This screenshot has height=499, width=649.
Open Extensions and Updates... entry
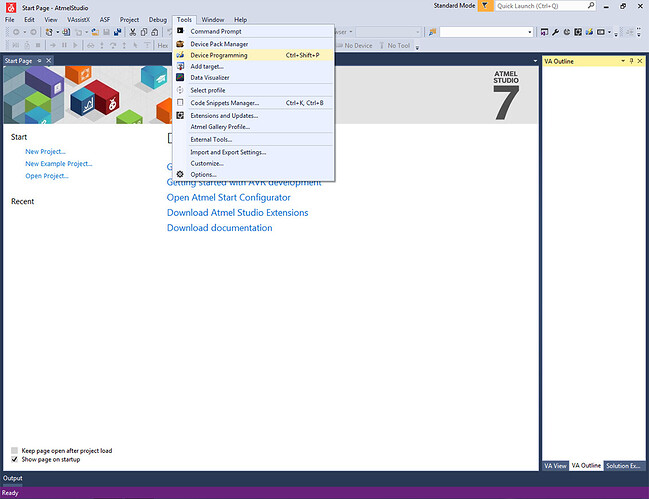point(253,115)
